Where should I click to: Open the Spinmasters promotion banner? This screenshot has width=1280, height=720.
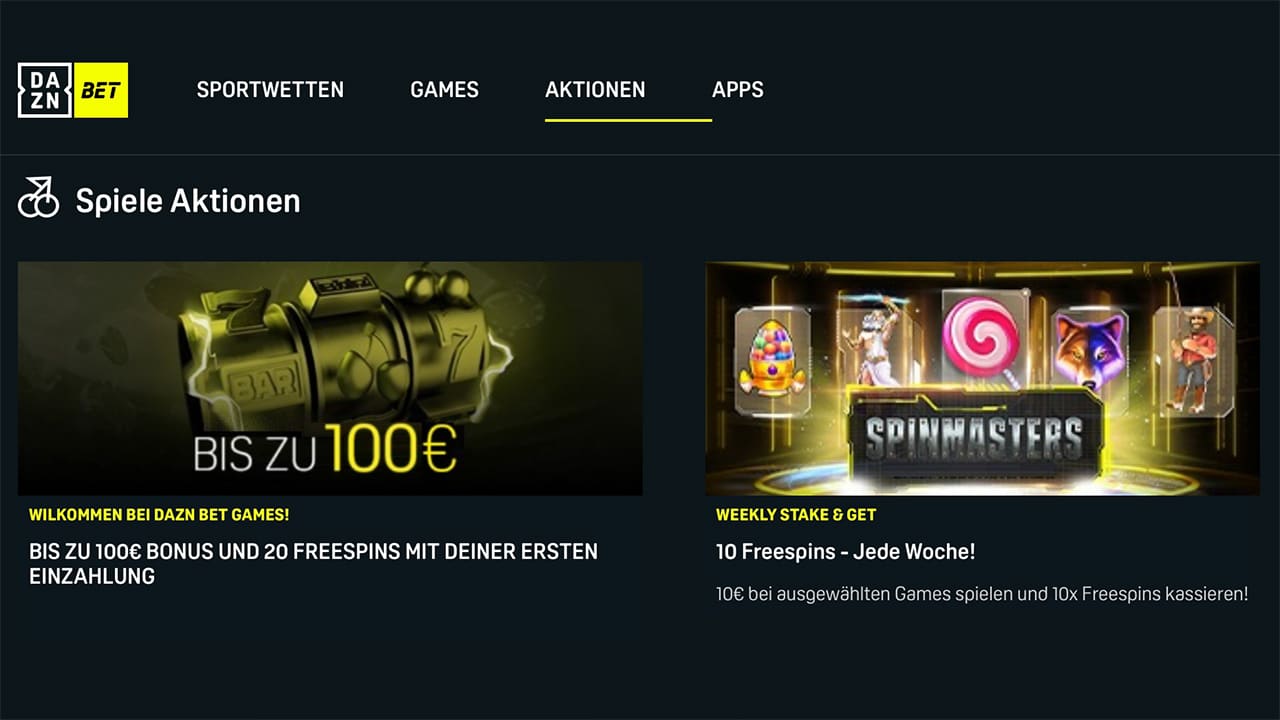(x=982, y=378)
